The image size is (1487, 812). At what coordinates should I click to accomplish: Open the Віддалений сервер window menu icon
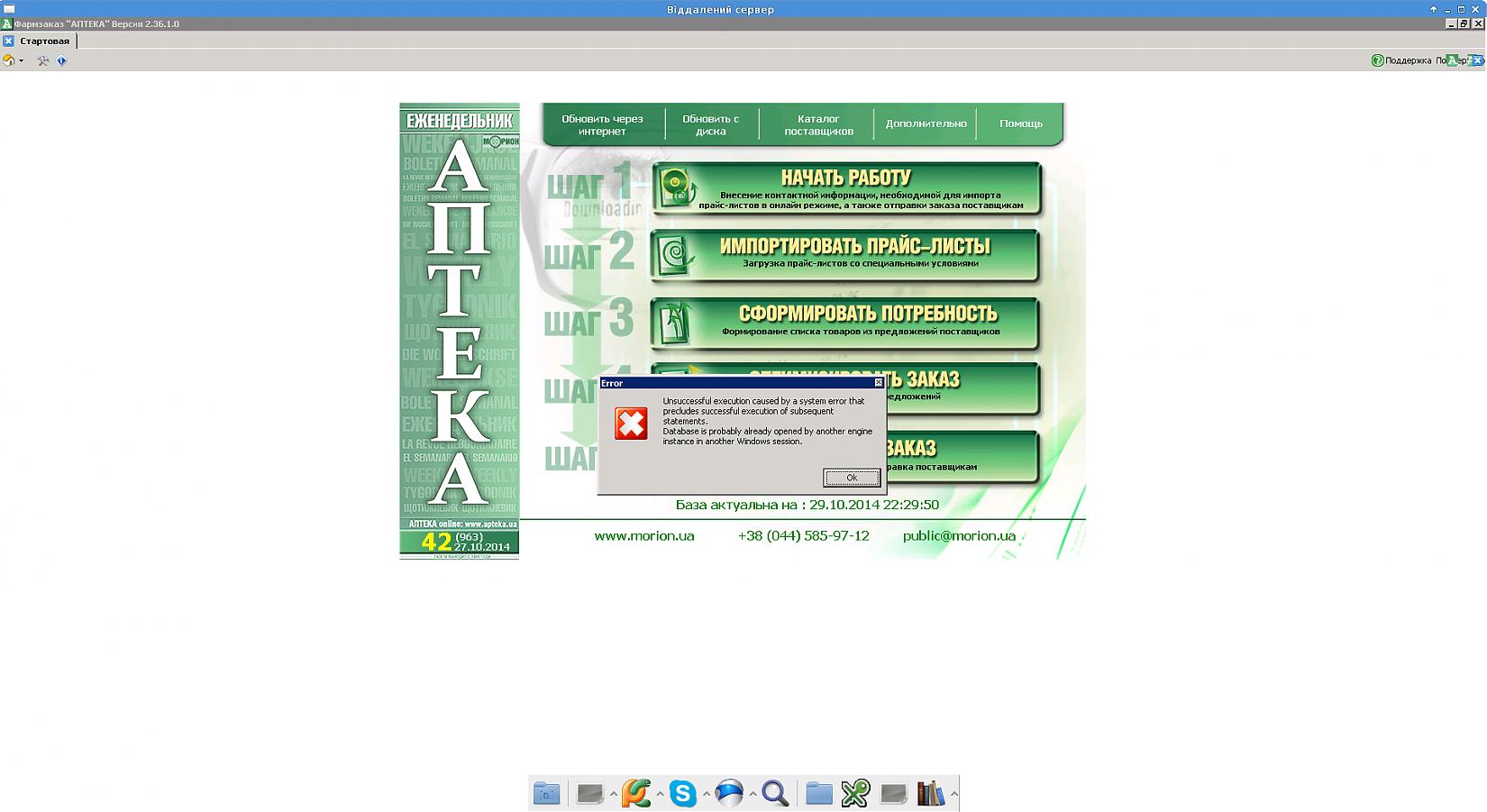[9, 9]
